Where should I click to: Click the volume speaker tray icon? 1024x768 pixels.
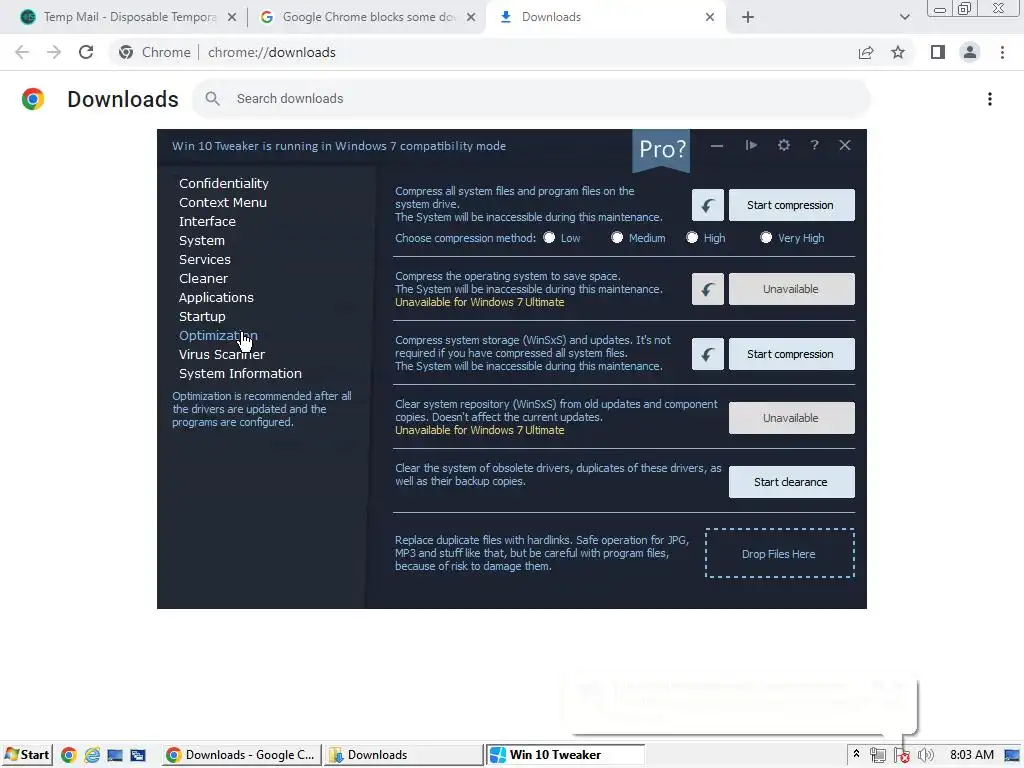pyautogui.click(x=925, y=756)
